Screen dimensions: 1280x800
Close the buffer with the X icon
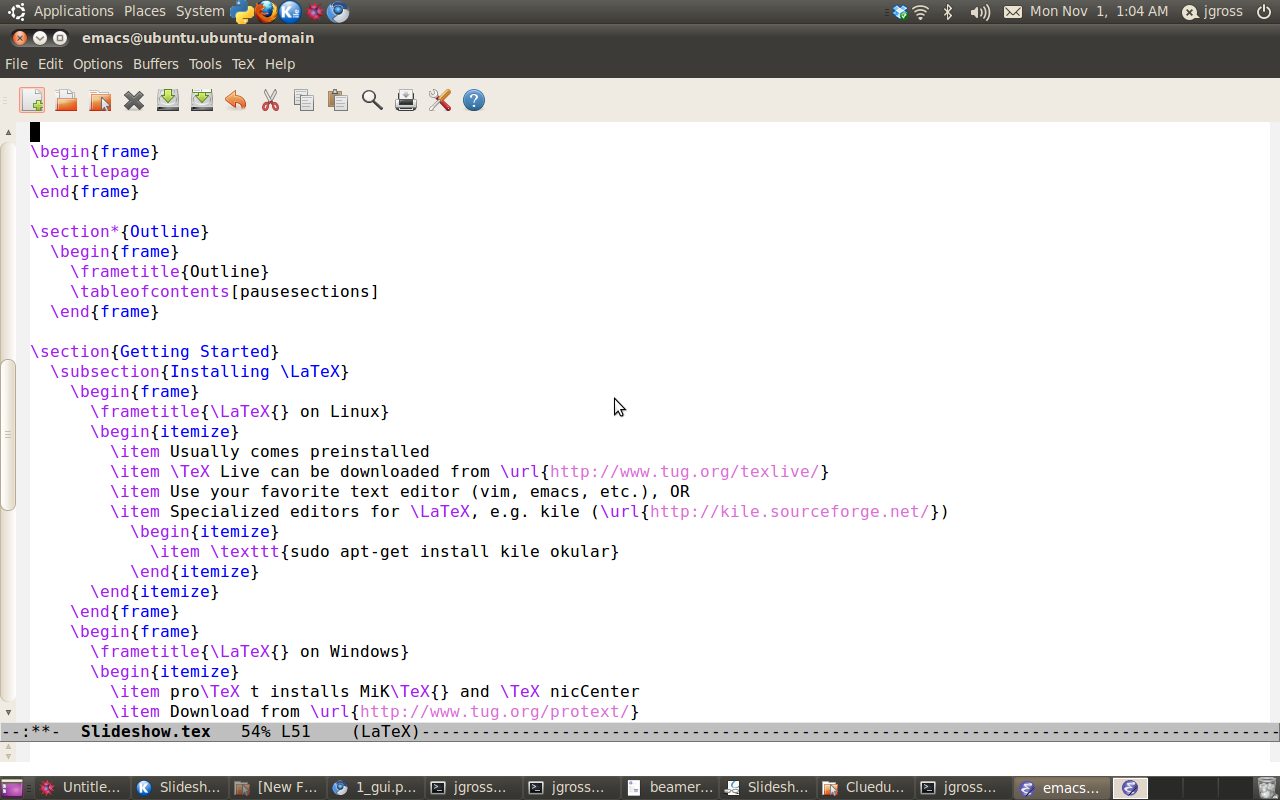click(134, 100)
